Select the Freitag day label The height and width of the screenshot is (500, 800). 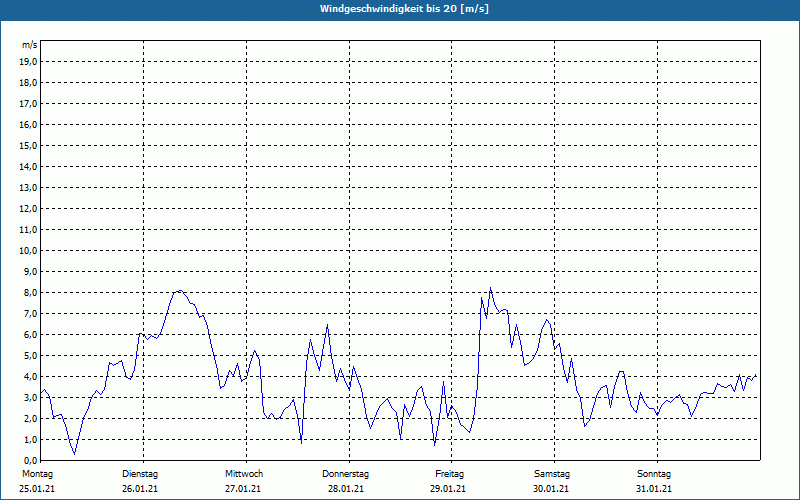(x=449, y=474)
